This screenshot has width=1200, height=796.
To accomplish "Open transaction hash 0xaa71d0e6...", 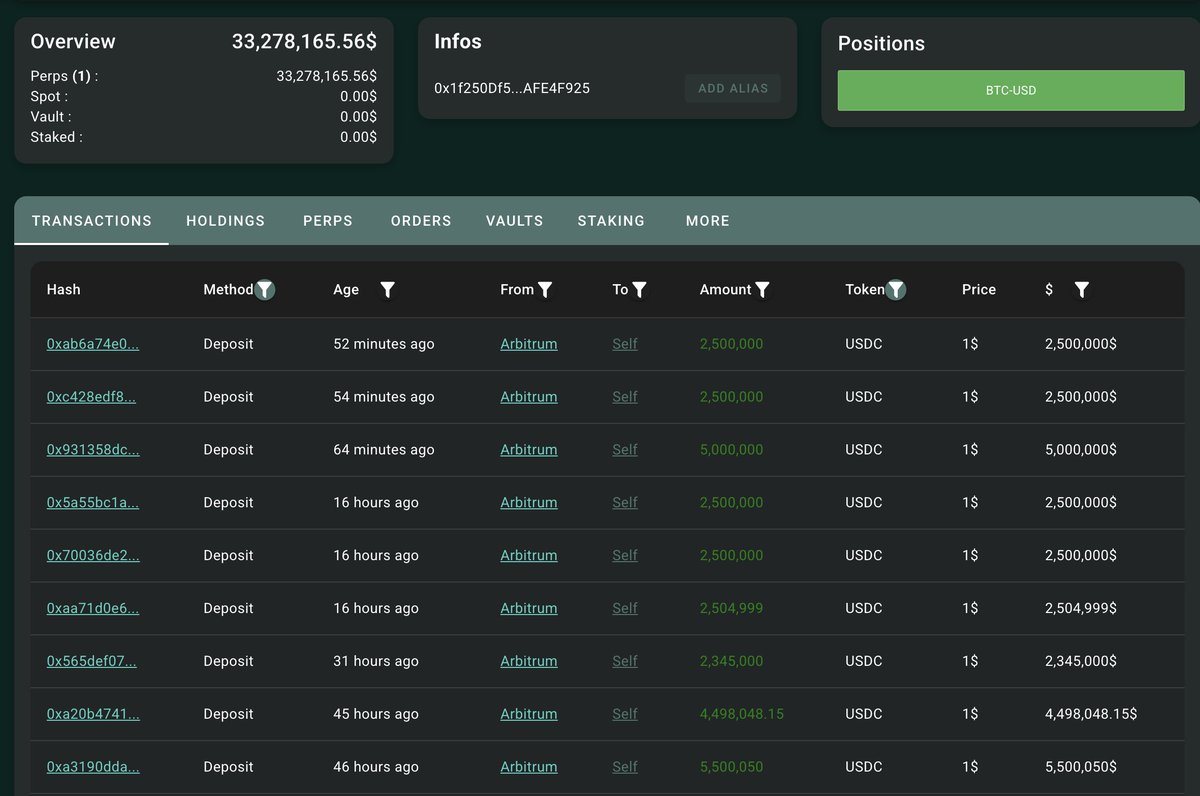I will (x=93, y=609).
